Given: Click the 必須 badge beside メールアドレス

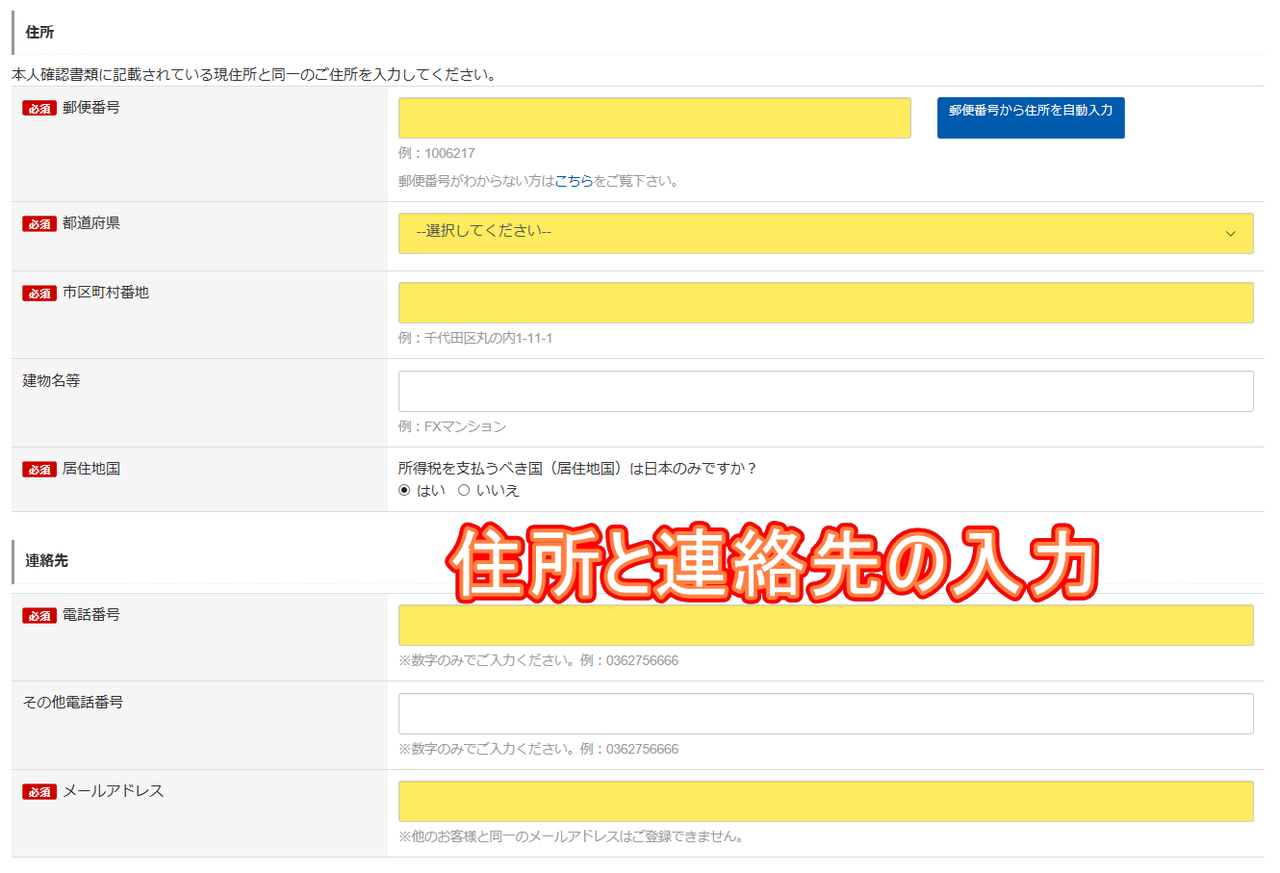Looking at the screenshot, I should [39, 792].
